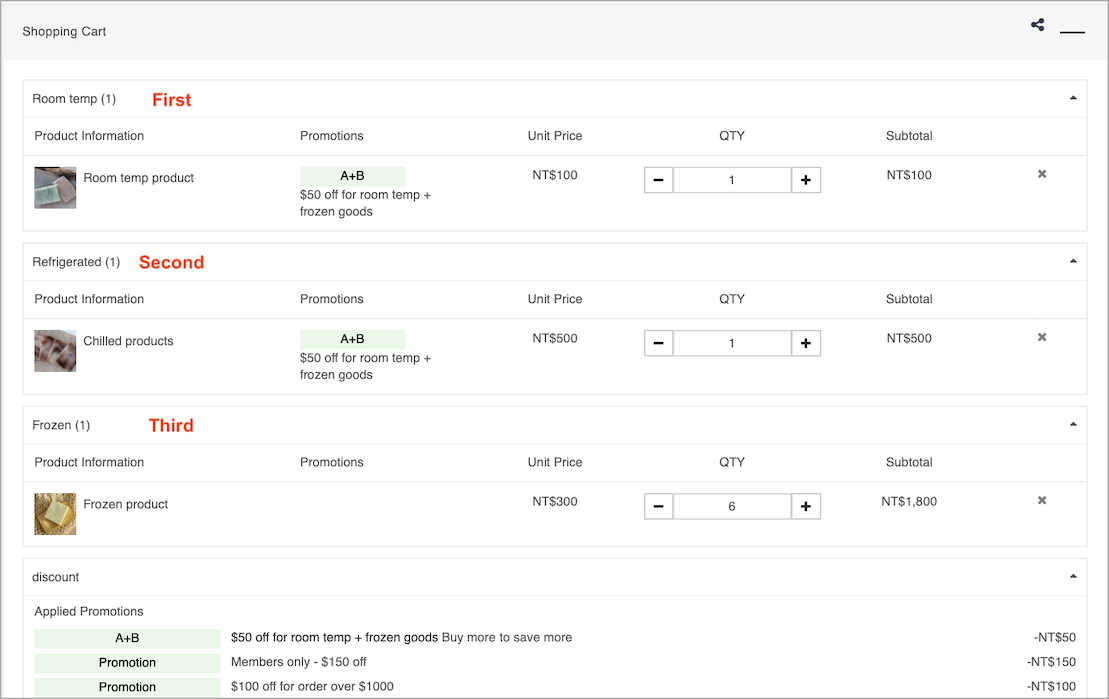Image resolution: width=1109 pixels, height=699 pixels.
Task: Open the Frozen product thumbnail
Action: [55, 514]
